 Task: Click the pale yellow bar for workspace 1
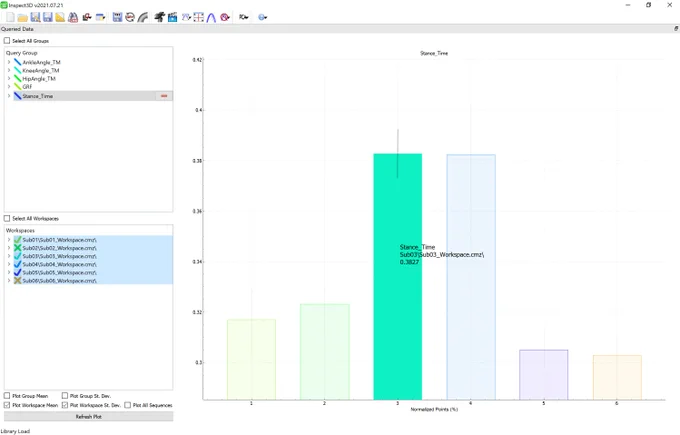point(252,360)
